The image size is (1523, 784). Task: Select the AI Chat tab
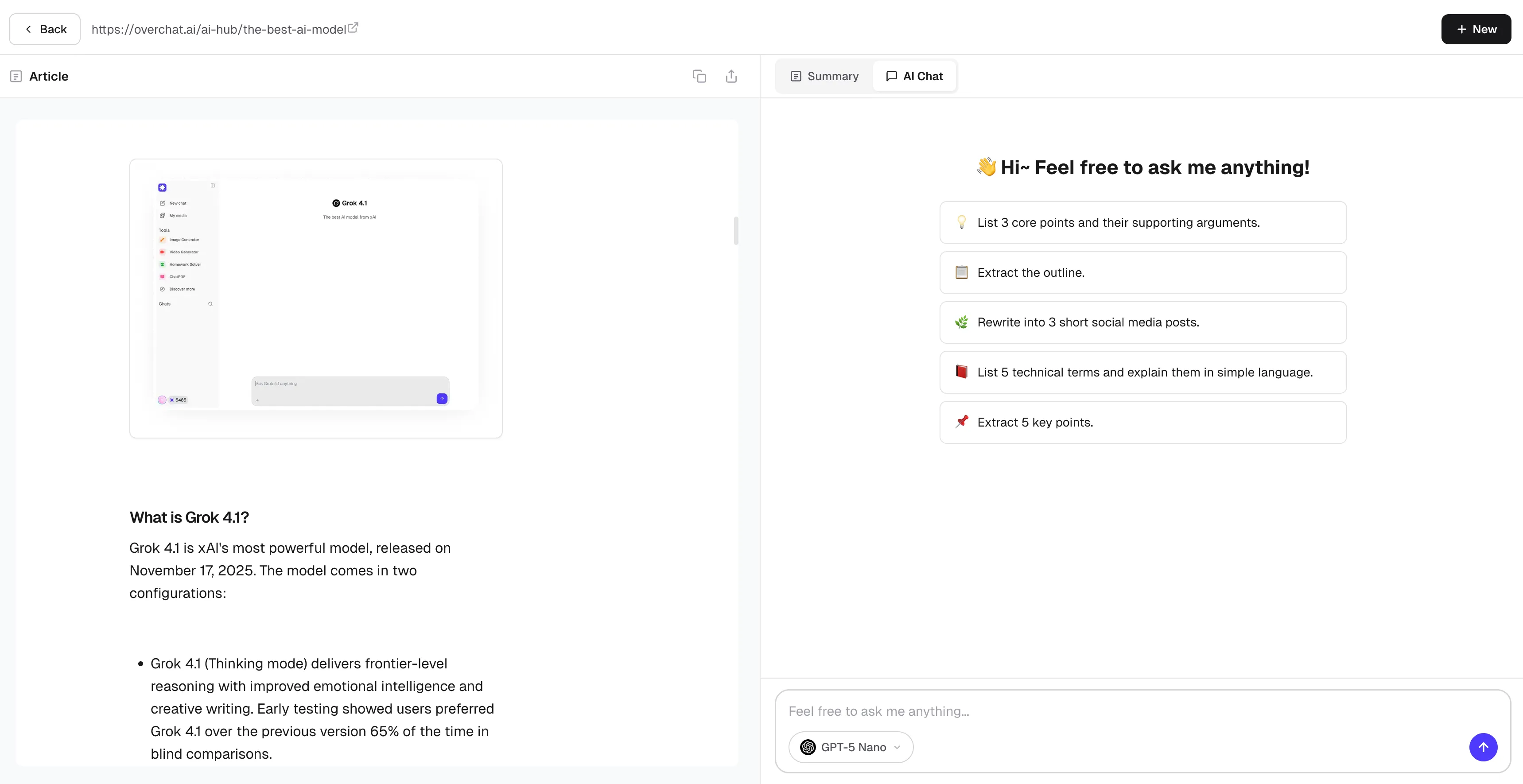[915, 76]
